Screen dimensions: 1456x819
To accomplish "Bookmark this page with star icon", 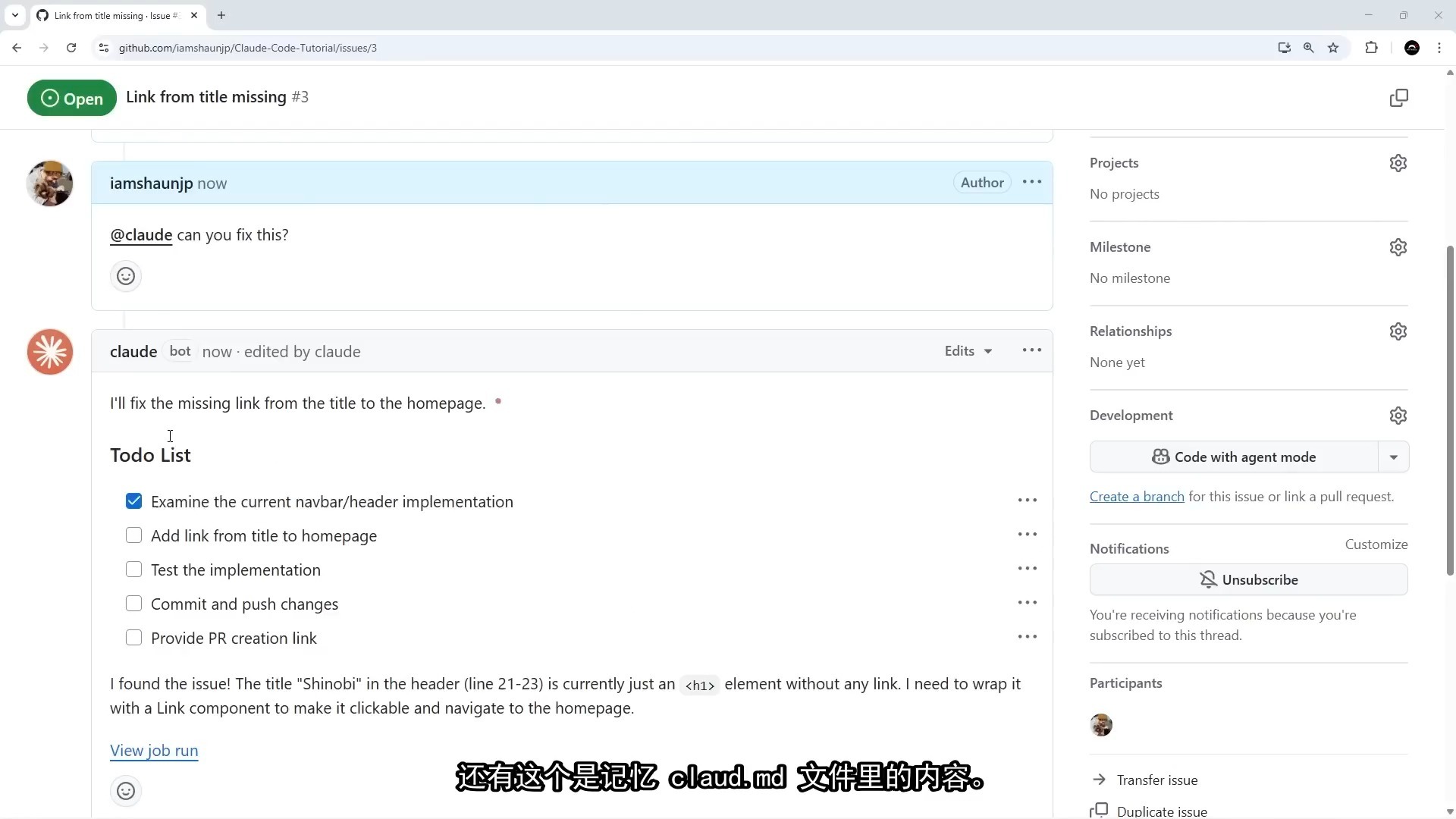I will 1333,48.
